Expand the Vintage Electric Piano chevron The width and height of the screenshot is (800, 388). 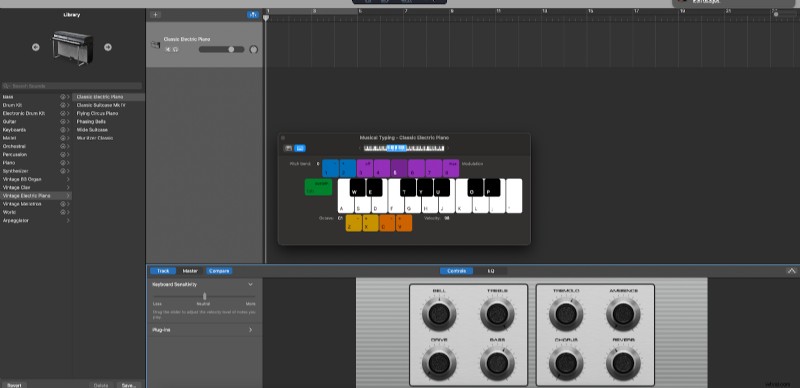coord(68,196)
